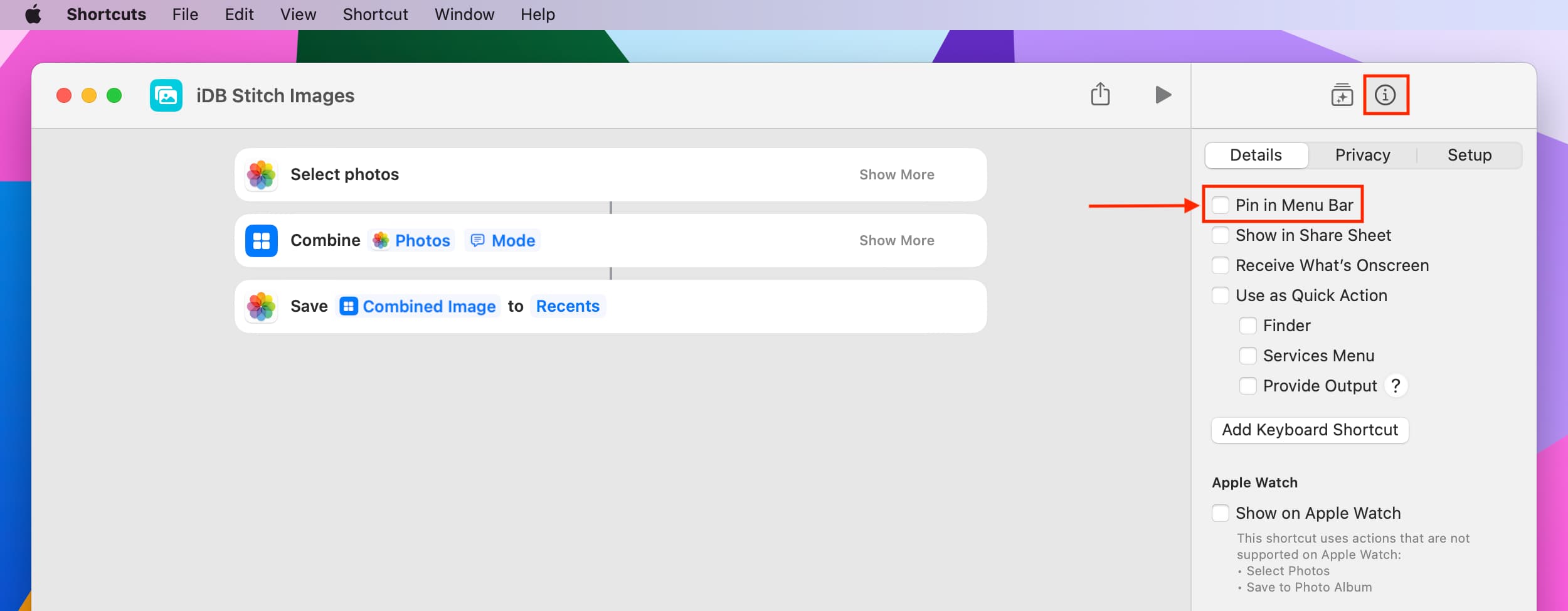1568x611 pixels.
Task: Click the 'Combine' action label
Action: point(325,240)
